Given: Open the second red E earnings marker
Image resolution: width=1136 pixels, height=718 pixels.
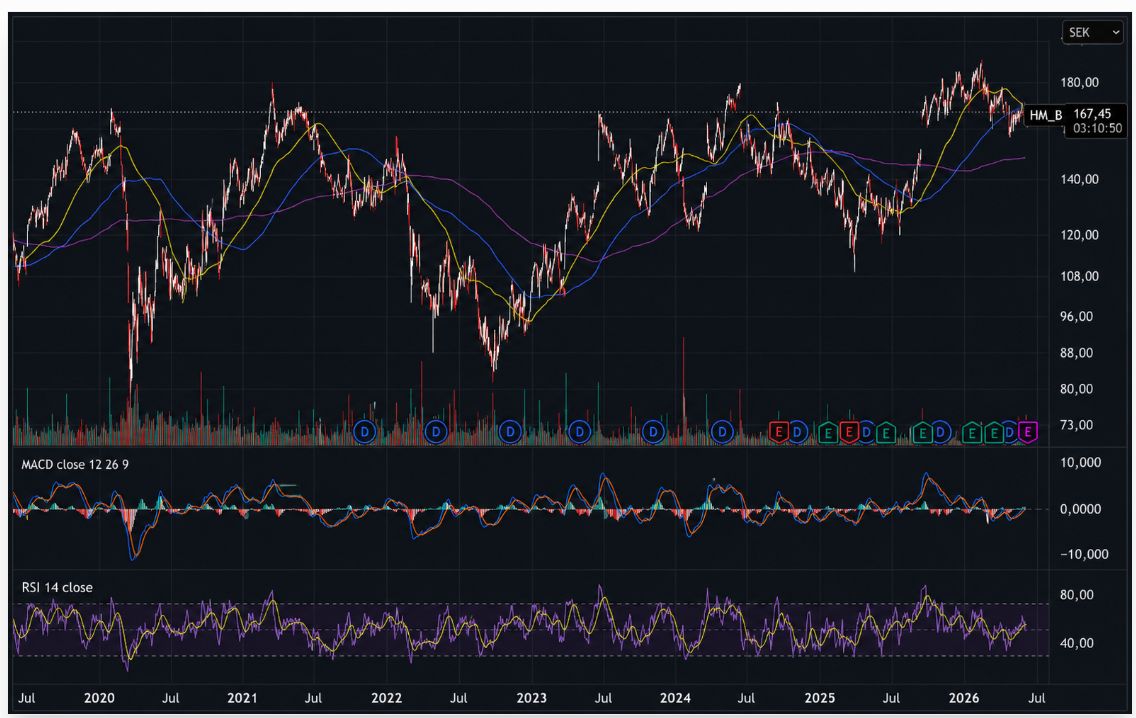Looking at the screenshot, I should point(849,433).
